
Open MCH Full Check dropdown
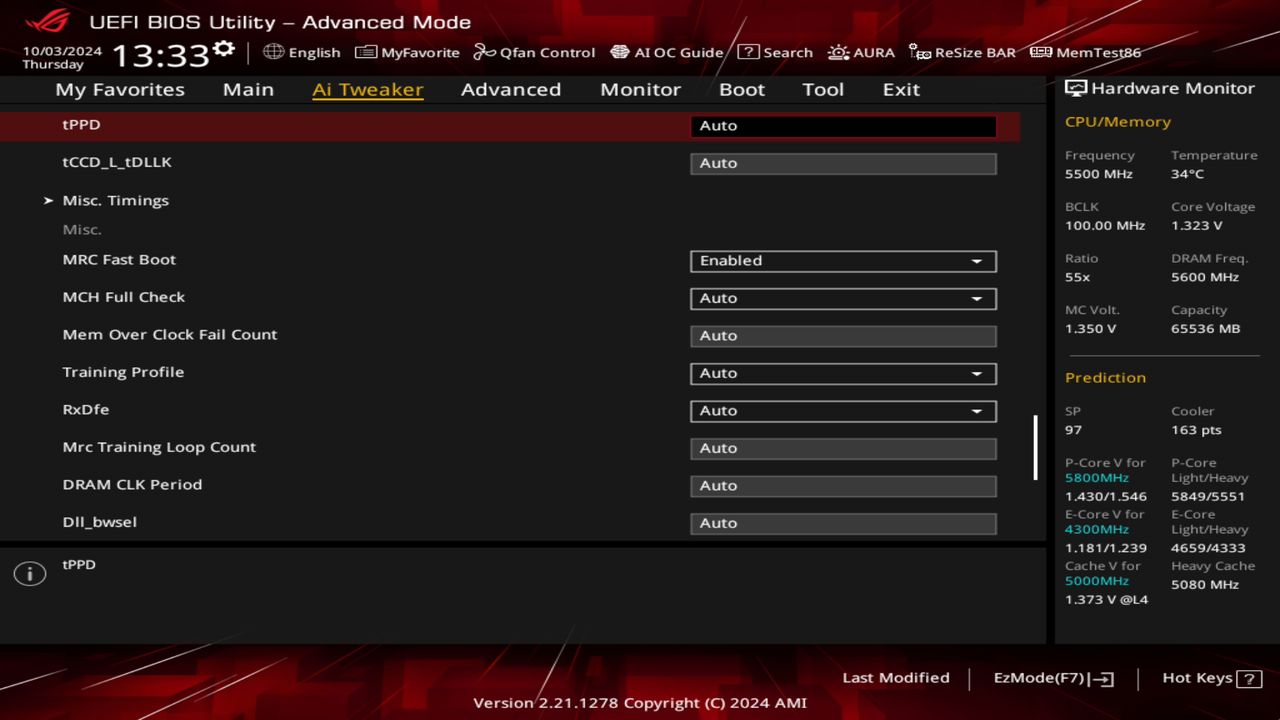click(843, 298)
